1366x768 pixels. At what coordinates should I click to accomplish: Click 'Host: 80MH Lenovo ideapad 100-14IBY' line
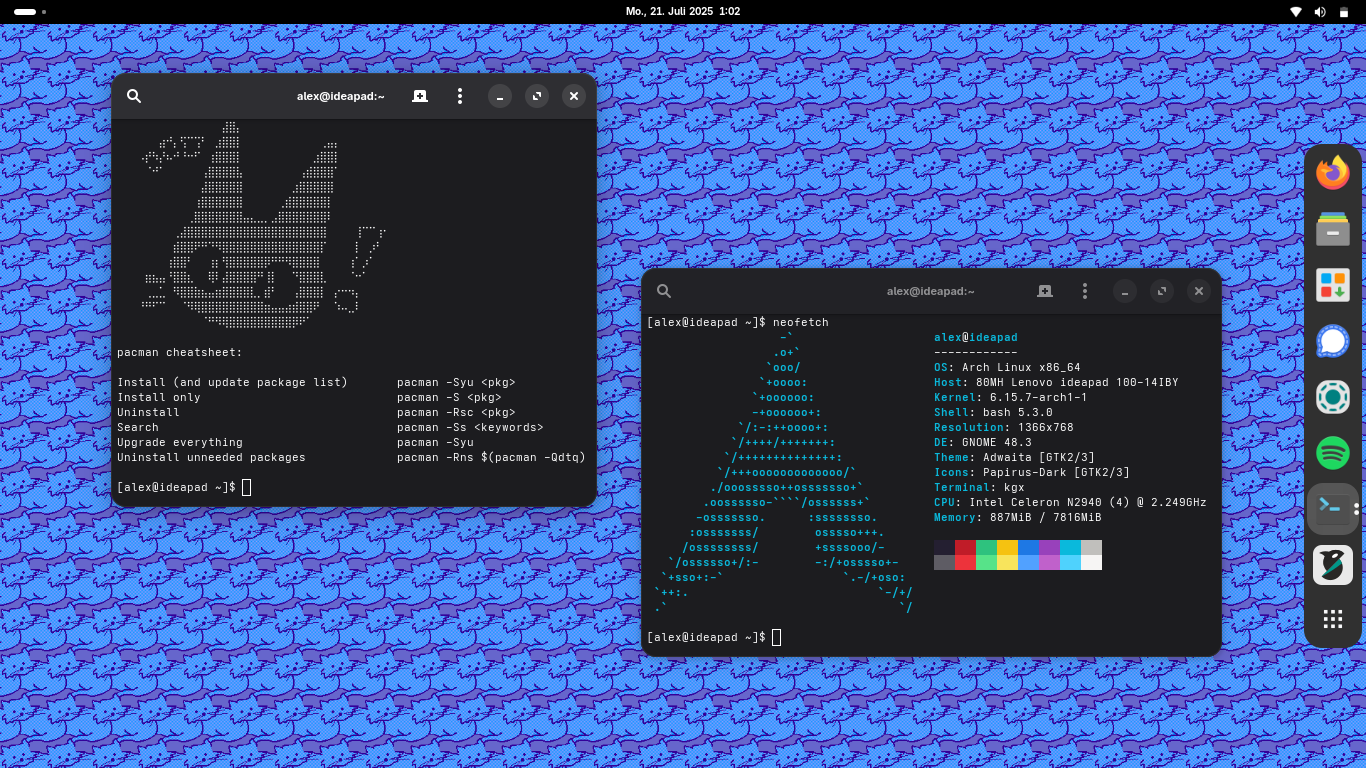1056,382
